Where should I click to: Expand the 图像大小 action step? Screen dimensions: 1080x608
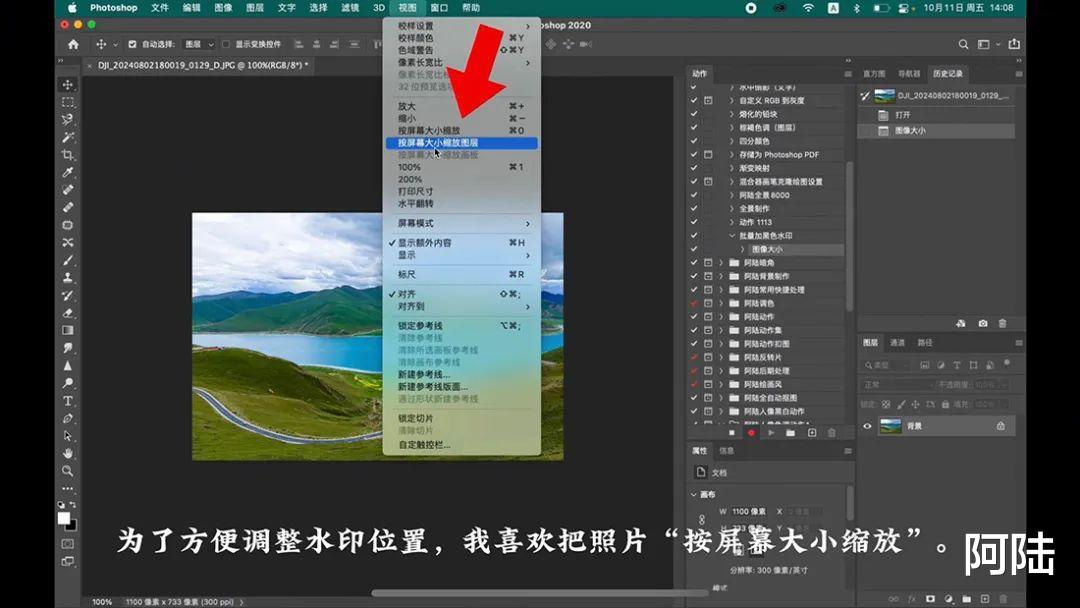pyautogui.click(x=742, y=249)
